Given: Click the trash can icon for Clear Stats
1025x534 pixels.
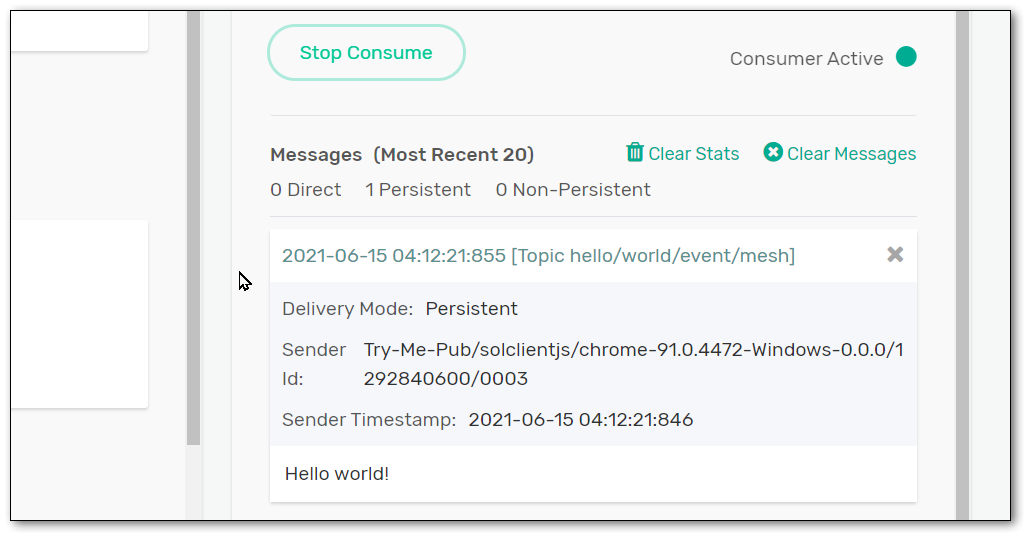Looking at the screenshot, I should coord(635,152).
